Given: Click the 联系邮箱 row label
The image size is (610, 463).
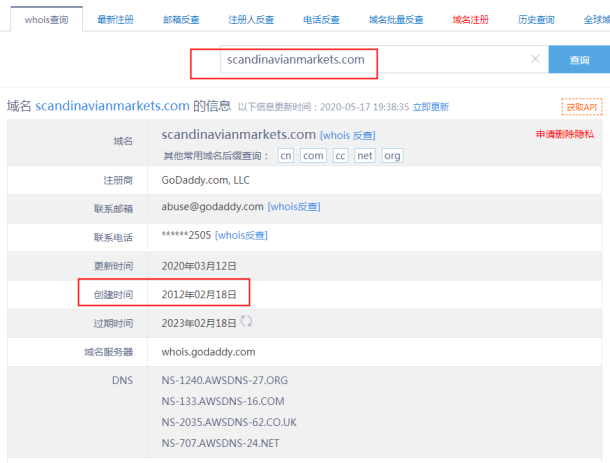Looking at the screenshot, I should click(113, 209).
